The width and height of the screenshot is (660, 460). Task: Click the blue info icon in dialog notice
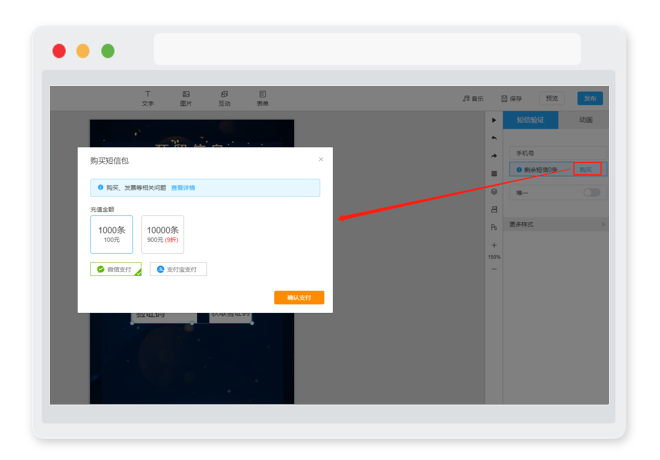pyautogui.click(x=100, y=187)
